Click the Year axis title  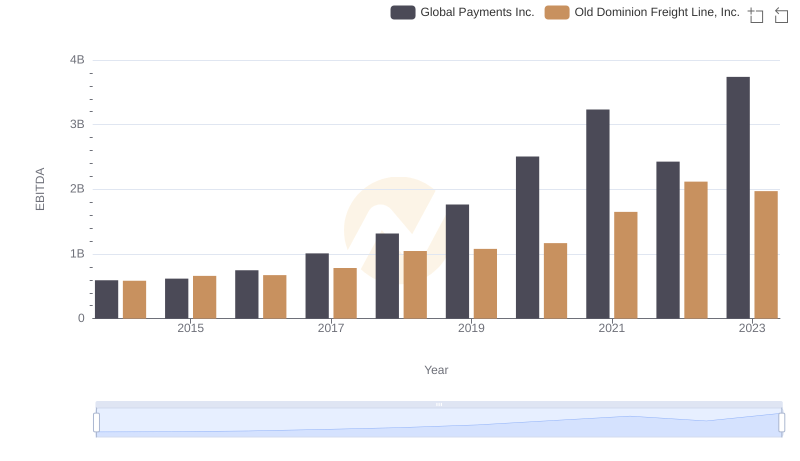[436, 370]
